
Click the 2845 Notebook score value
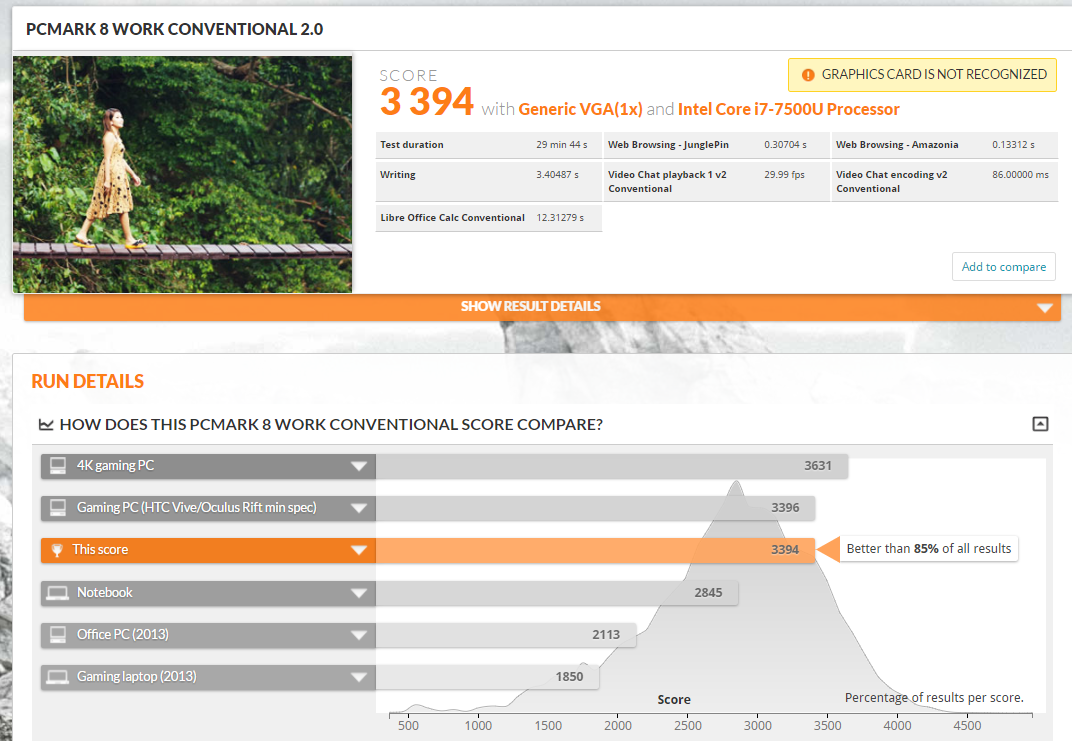708,593
